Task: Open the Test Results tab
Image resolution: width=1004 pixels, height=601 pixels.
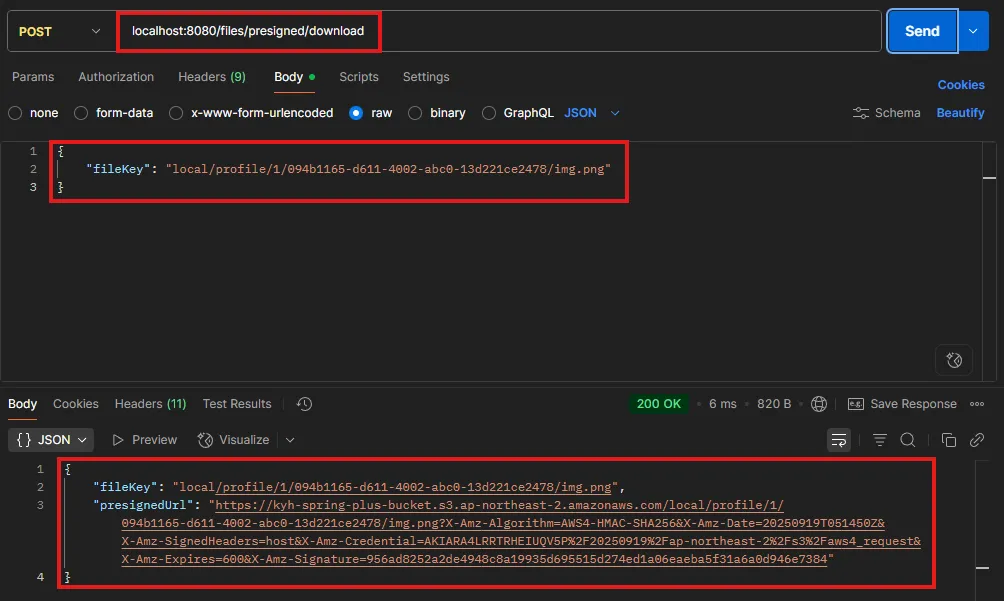Action: 237,404
